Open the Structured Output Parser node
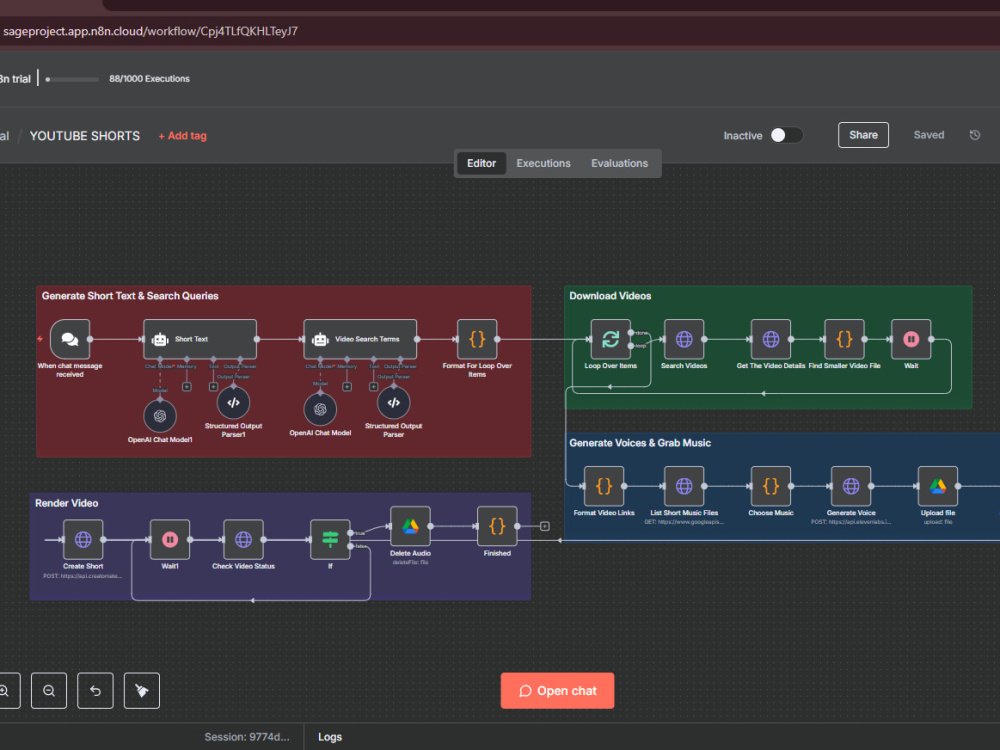Image resolution: width=1000 pixels, height=750 pixels. coord(393,402)
